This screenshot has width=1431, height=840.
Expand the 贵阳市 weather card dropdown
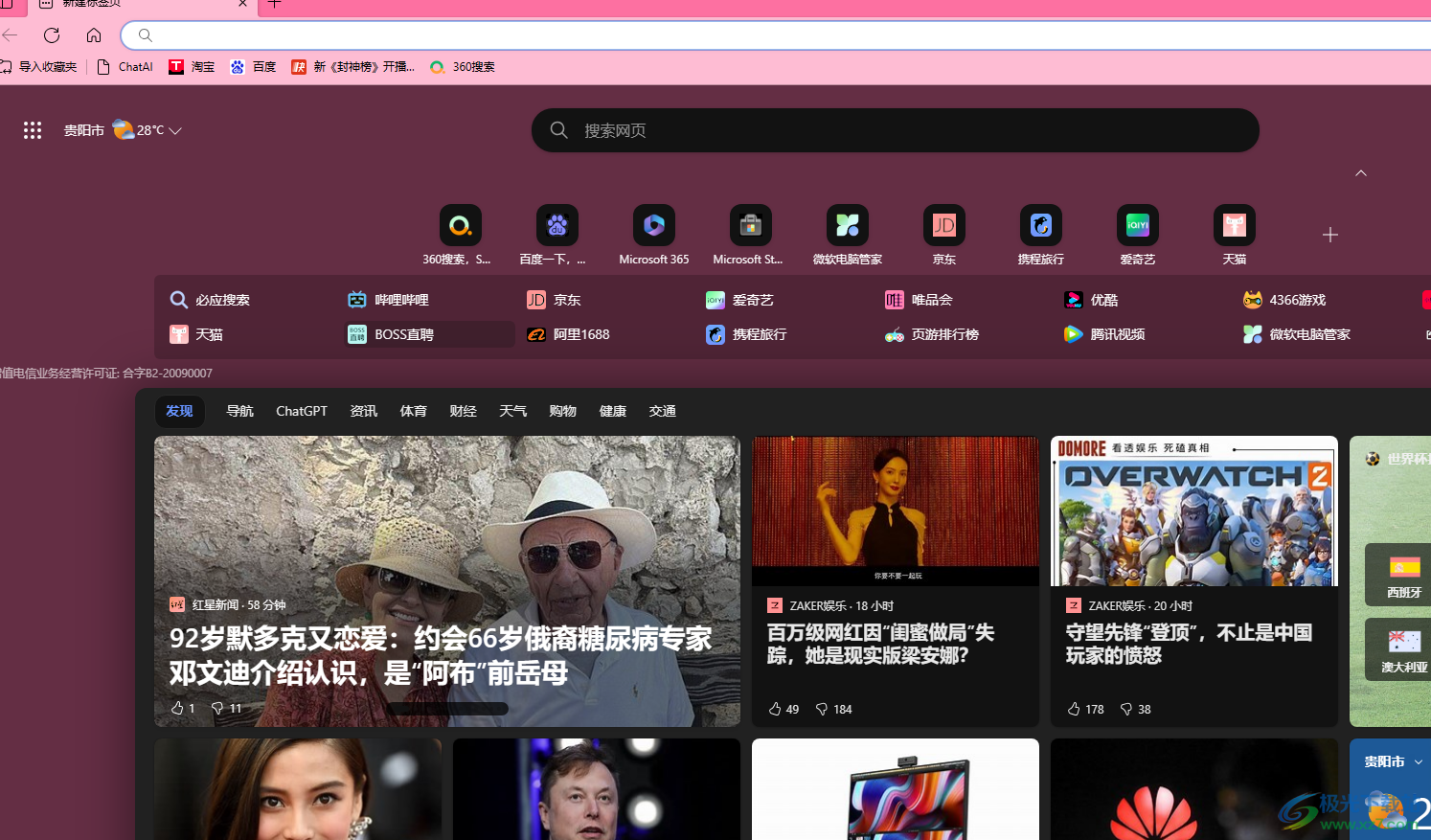pyautogui.click(x=1419, y=762)
